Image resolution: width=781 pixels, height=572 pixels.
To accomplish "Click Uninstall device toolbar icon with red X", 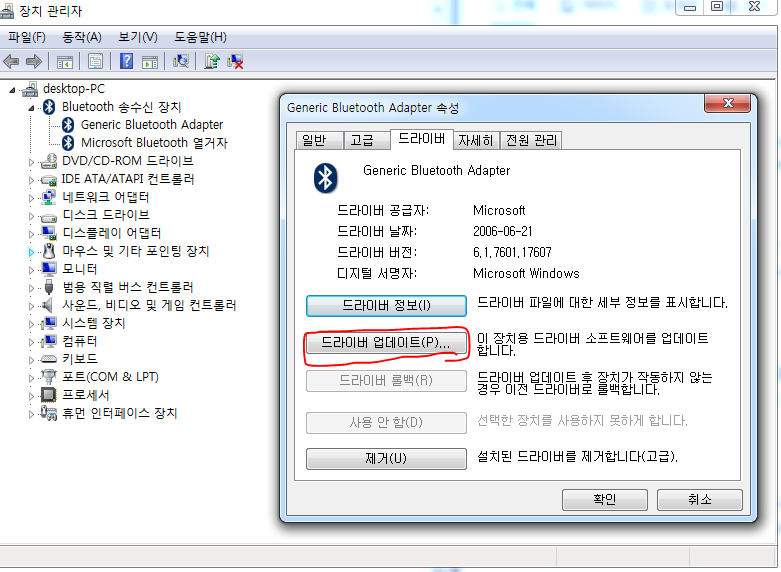I will [x=235, y=61].
